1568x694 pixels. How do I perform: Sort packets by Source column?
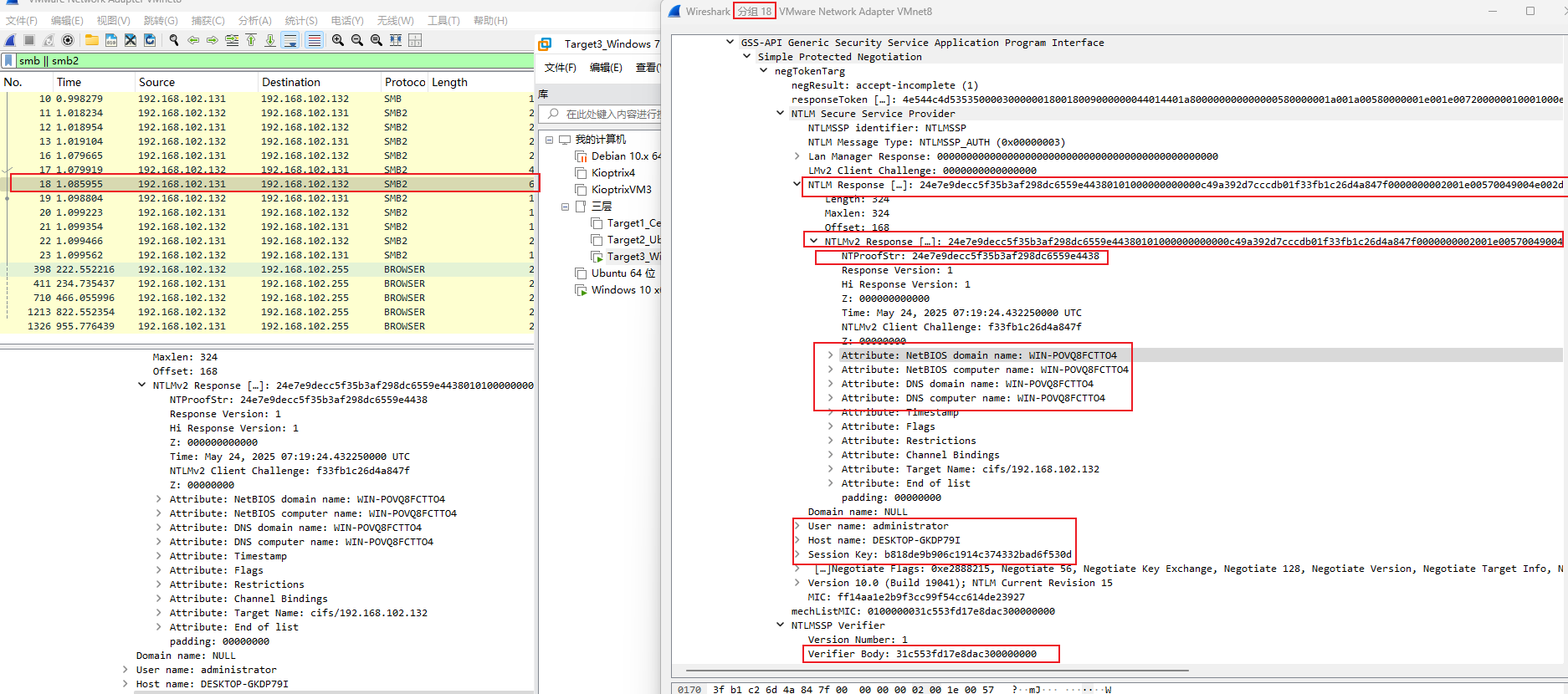197,82
